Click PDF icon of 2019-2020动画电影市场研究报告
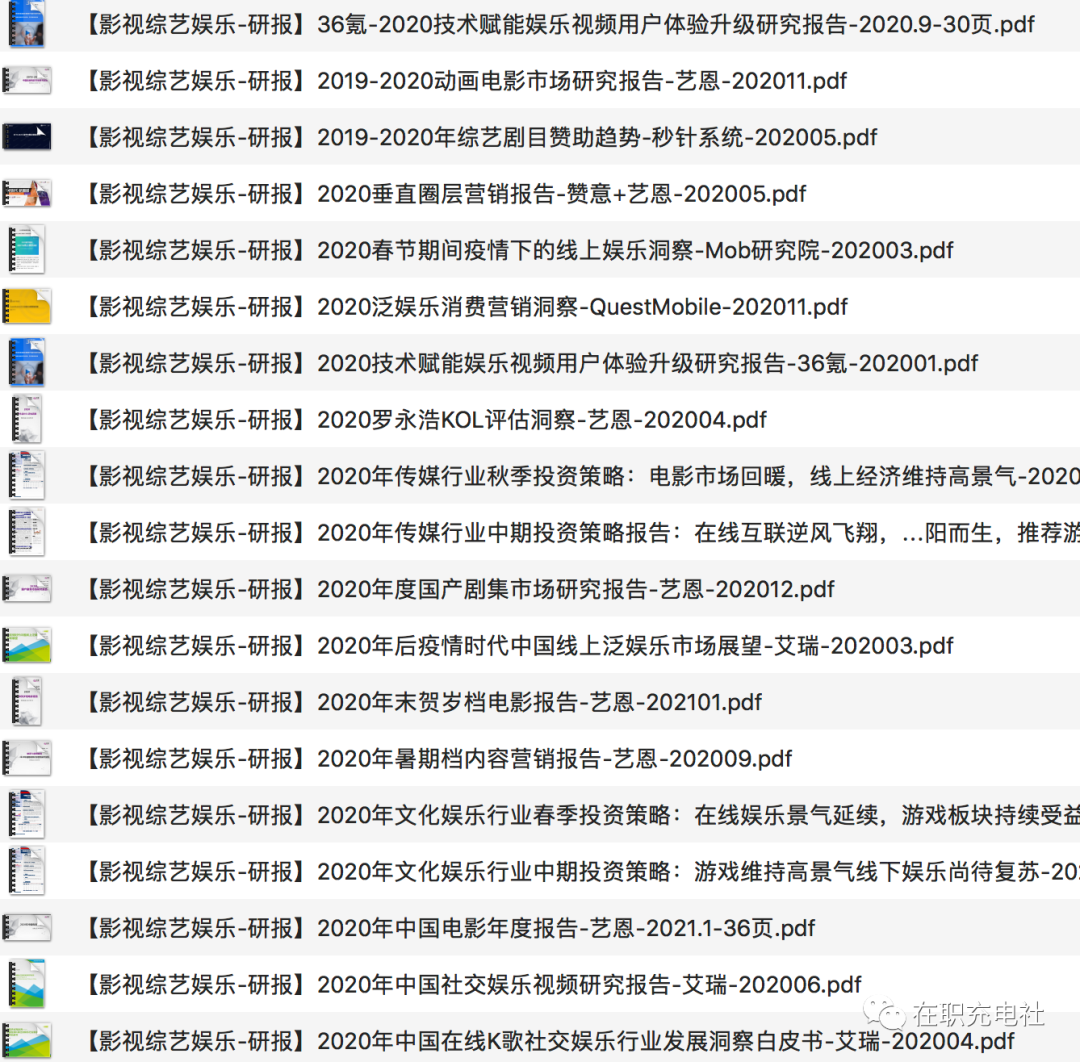Image resolution: width=1080 pixels, height=1062 pixels. pyautogui.click(x=27, y=81)
